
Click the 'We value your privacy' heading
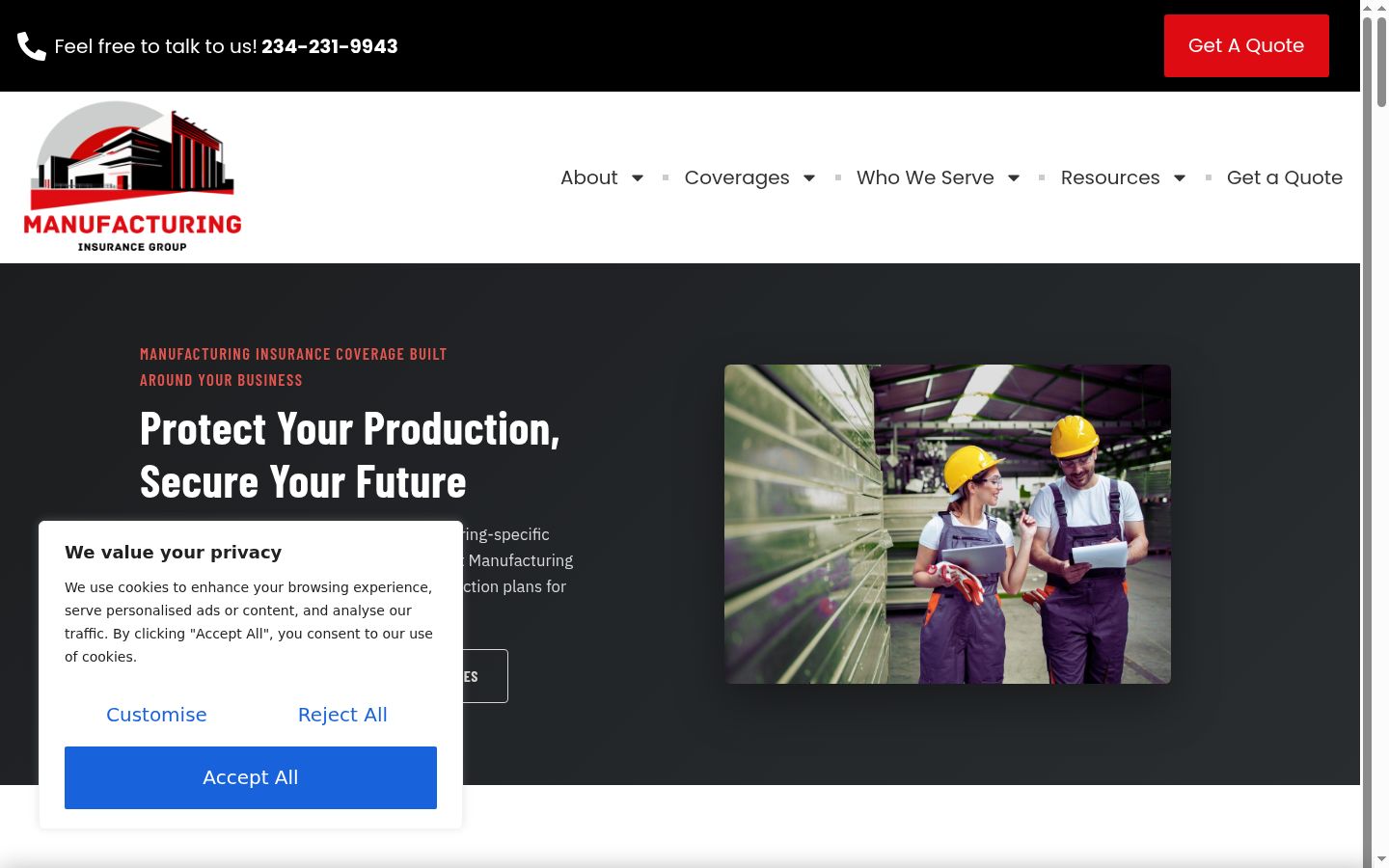174,553
